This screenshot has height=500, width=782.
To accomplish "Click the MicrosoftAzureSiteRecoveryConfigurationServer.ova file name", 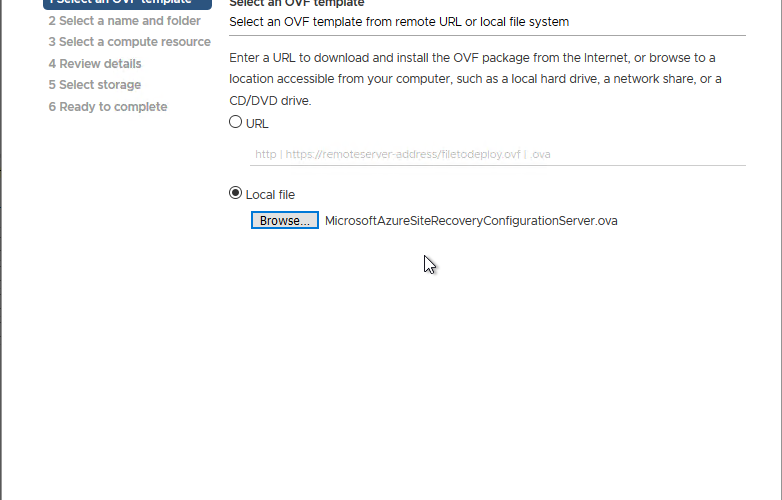I will tap(471, 221).
